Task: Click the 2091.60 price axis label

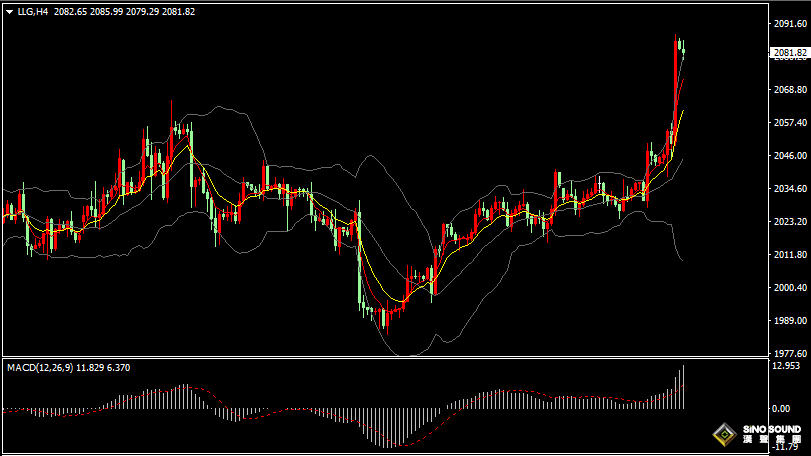Action: pos(789,23)
